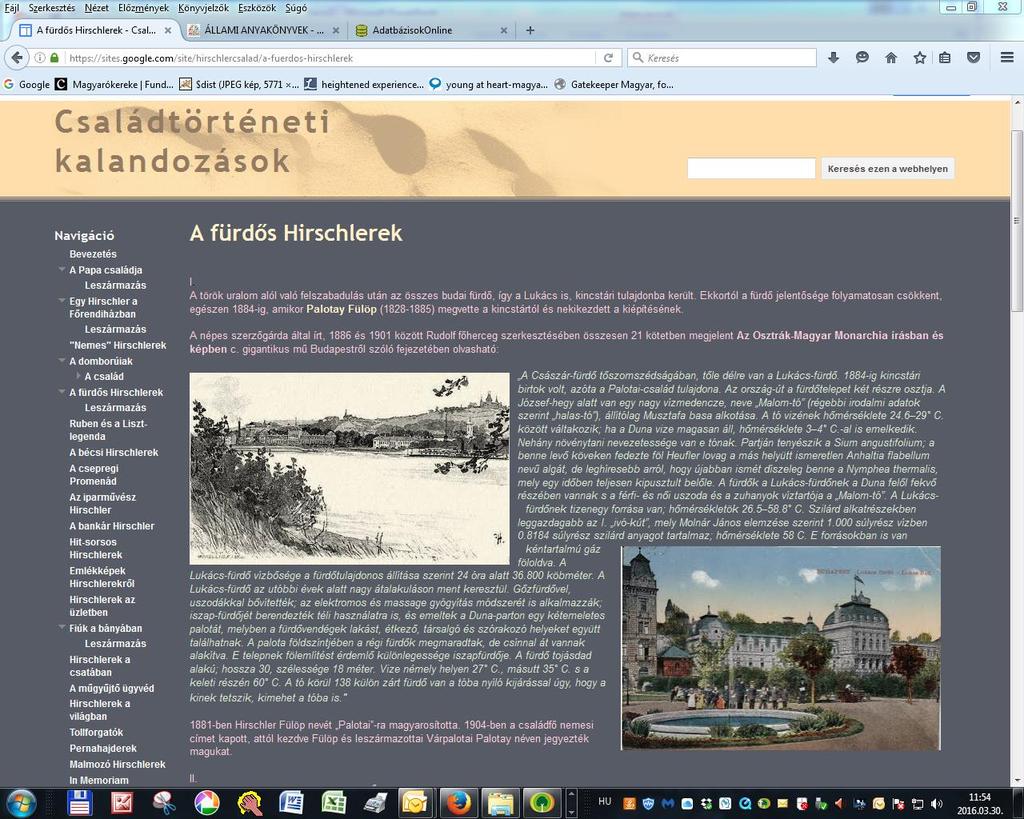The width and height of the screenshot is (1024, 819).
Task: Show site information for this page
Action: click(x=40, y=57)
